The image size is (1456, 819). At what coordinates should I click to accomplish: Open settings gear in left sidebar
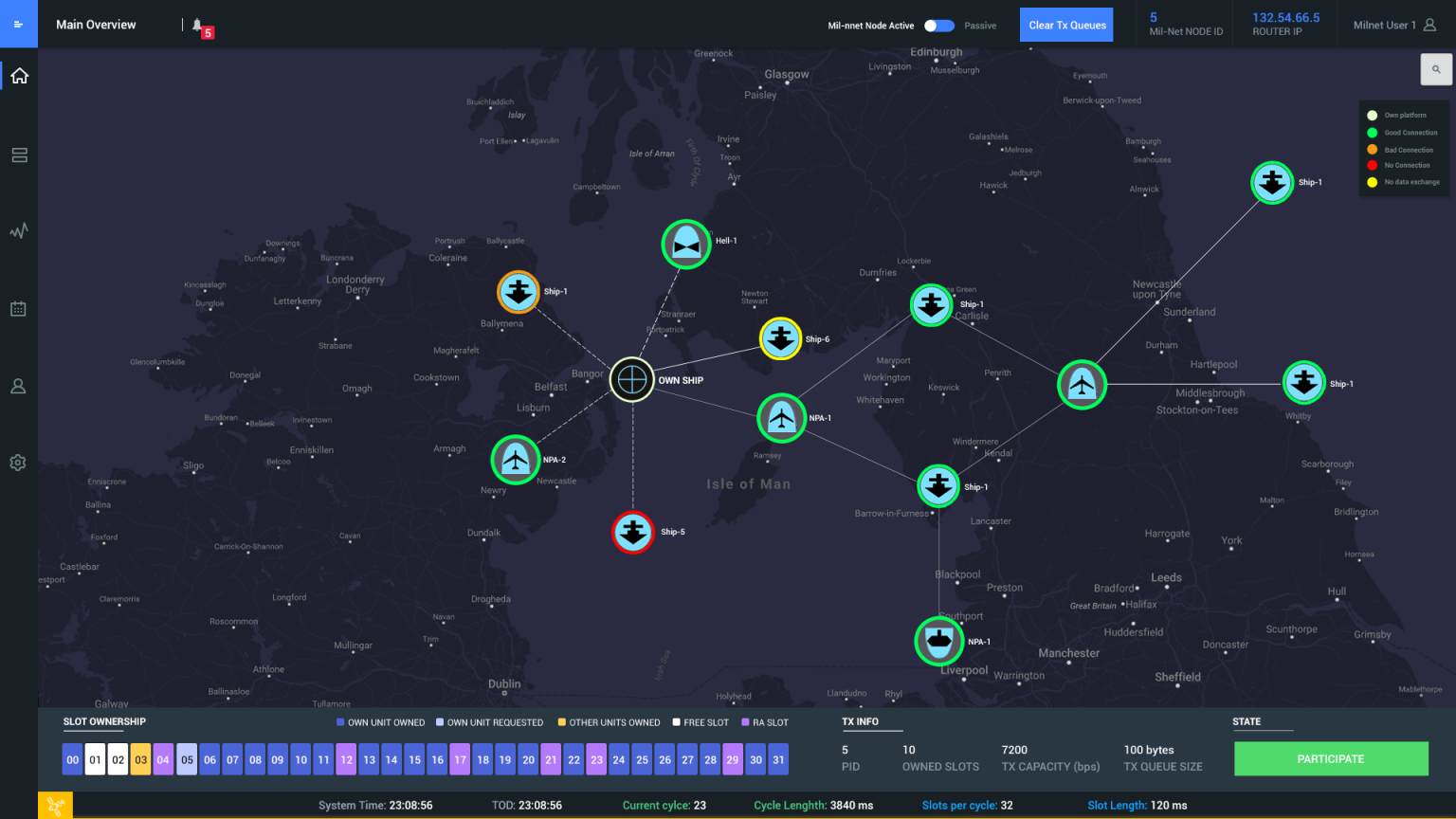pyautogui.click(x=19, y=463)
